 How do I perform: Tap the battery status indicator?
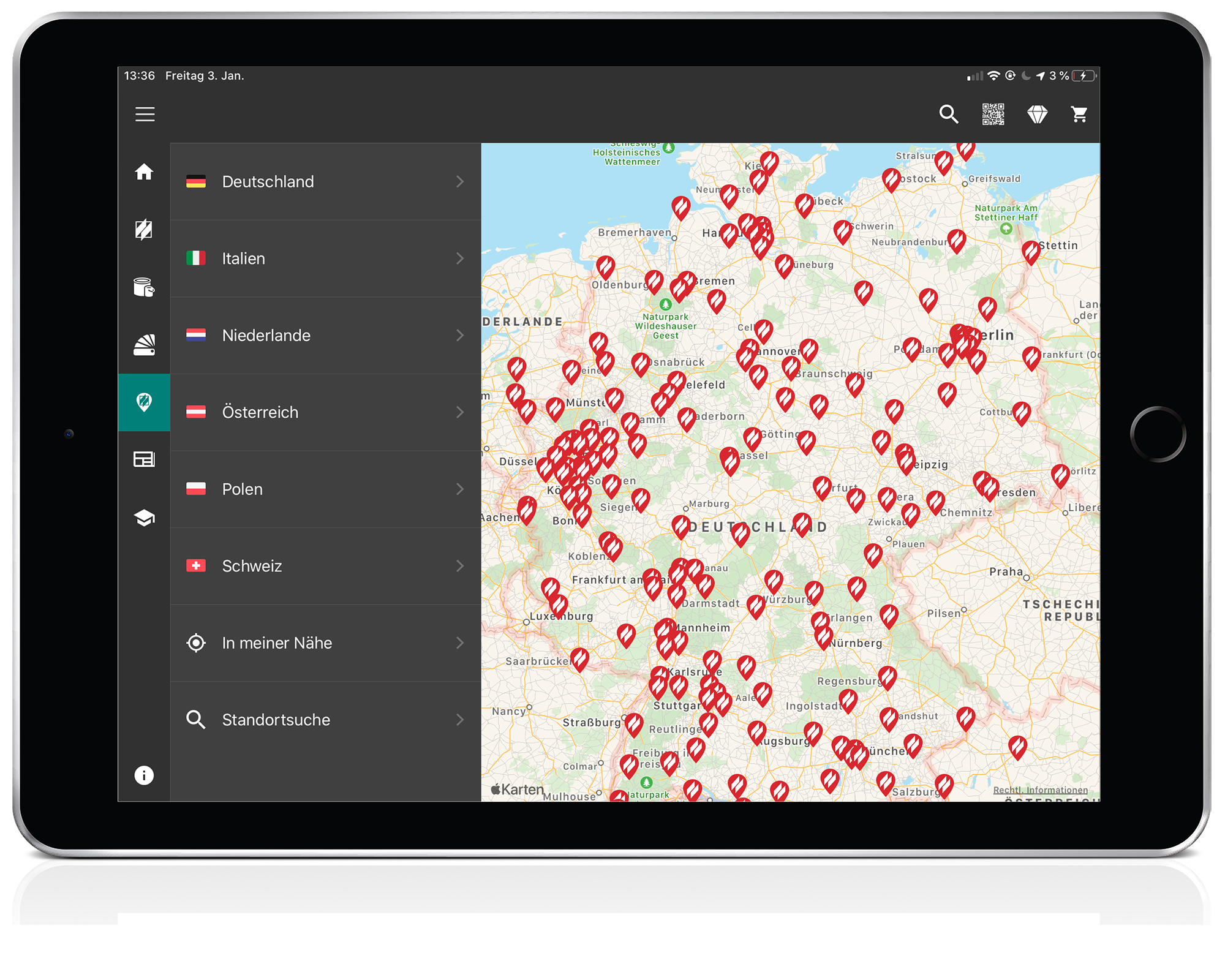pyautogui.click(x=1084, y=76)
